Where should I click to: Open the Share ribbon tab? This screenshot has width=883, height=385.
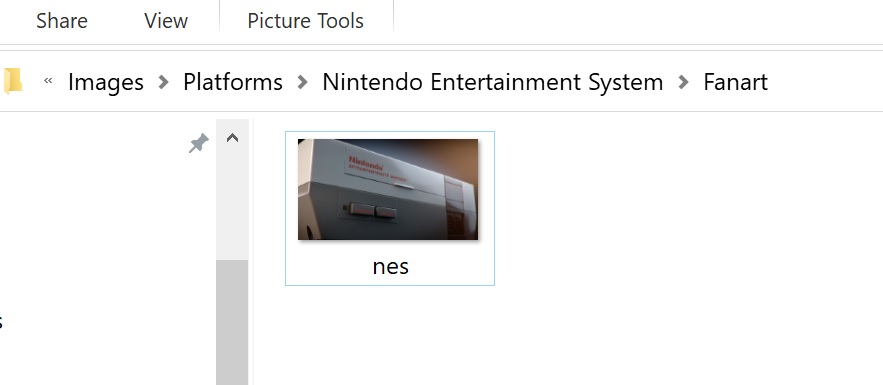pos(61,21)
